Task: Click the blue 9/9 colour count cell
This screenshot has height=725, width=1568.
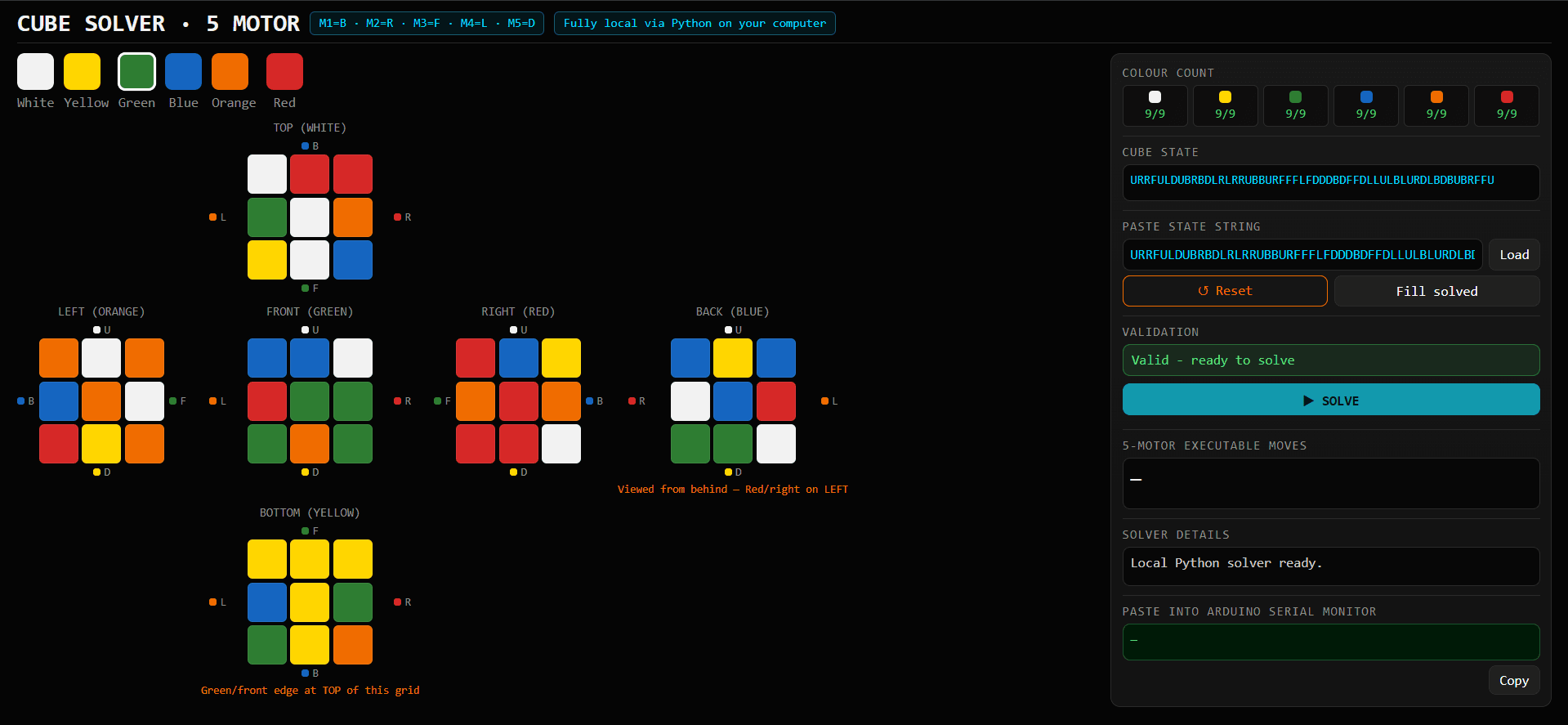Action: (1366, 105)
